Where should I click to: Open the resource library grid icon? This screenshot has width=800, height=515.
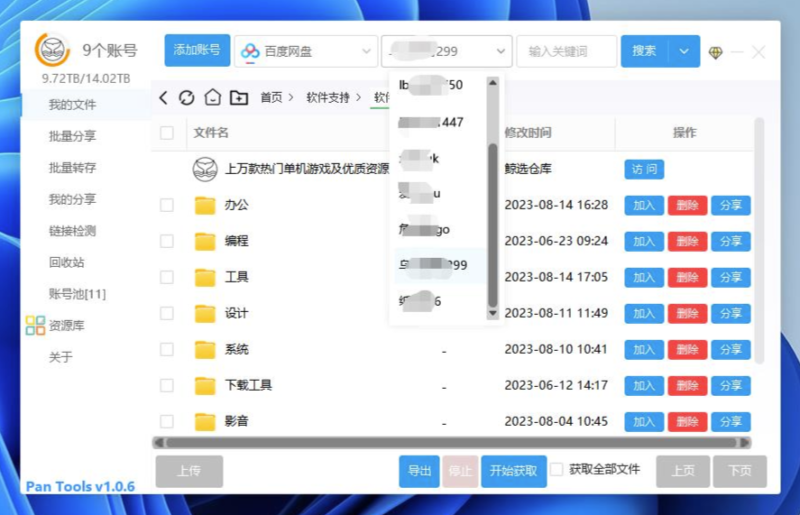[35, 325]
